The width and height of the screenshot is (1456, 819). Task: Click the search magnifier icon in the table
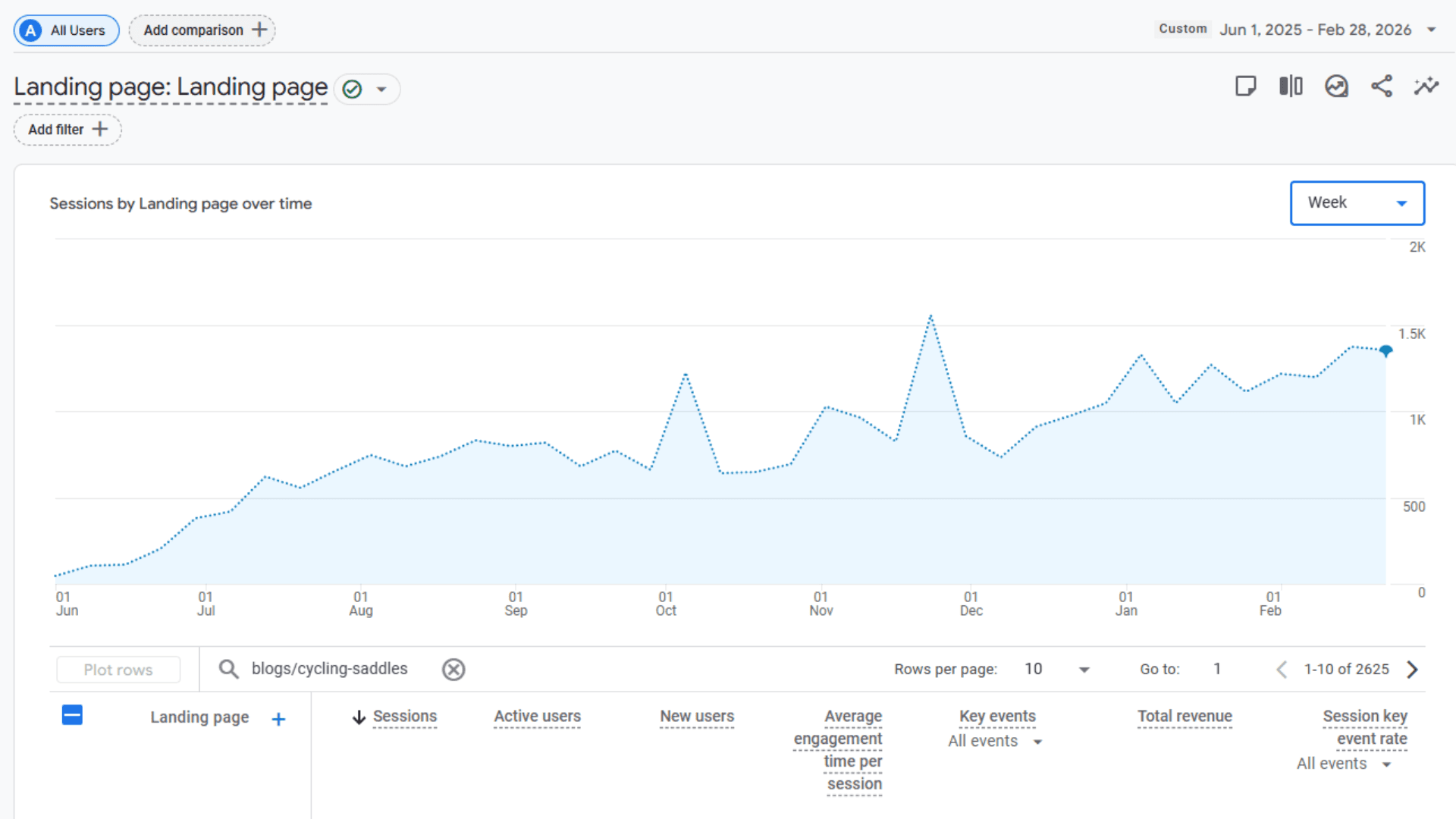point(228,669)
